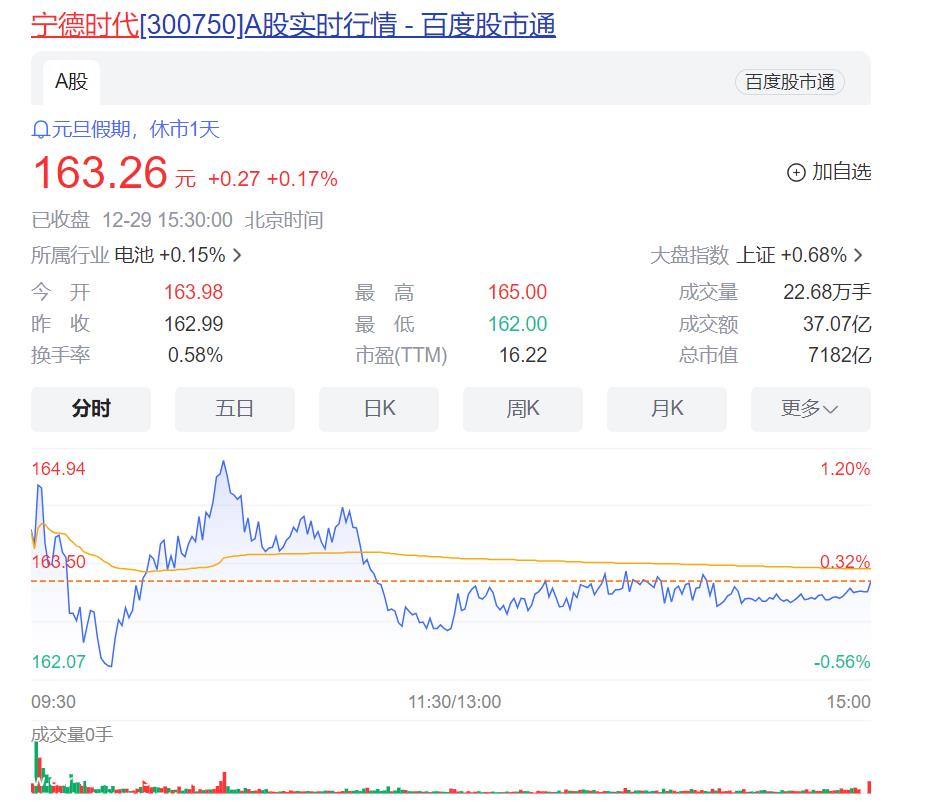
Task: Click 市盈(TTM) value 16.22
Action: coord(523,355)
